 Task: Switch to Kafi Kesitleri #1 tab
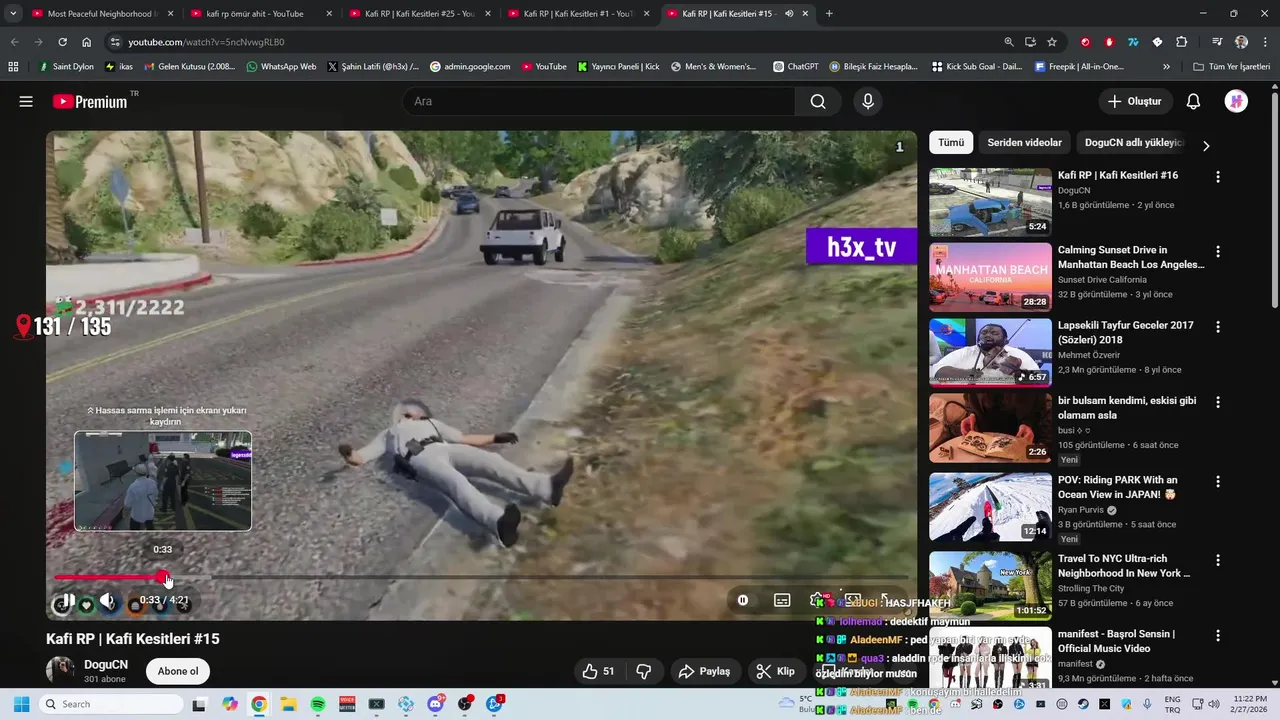point(577,14)
